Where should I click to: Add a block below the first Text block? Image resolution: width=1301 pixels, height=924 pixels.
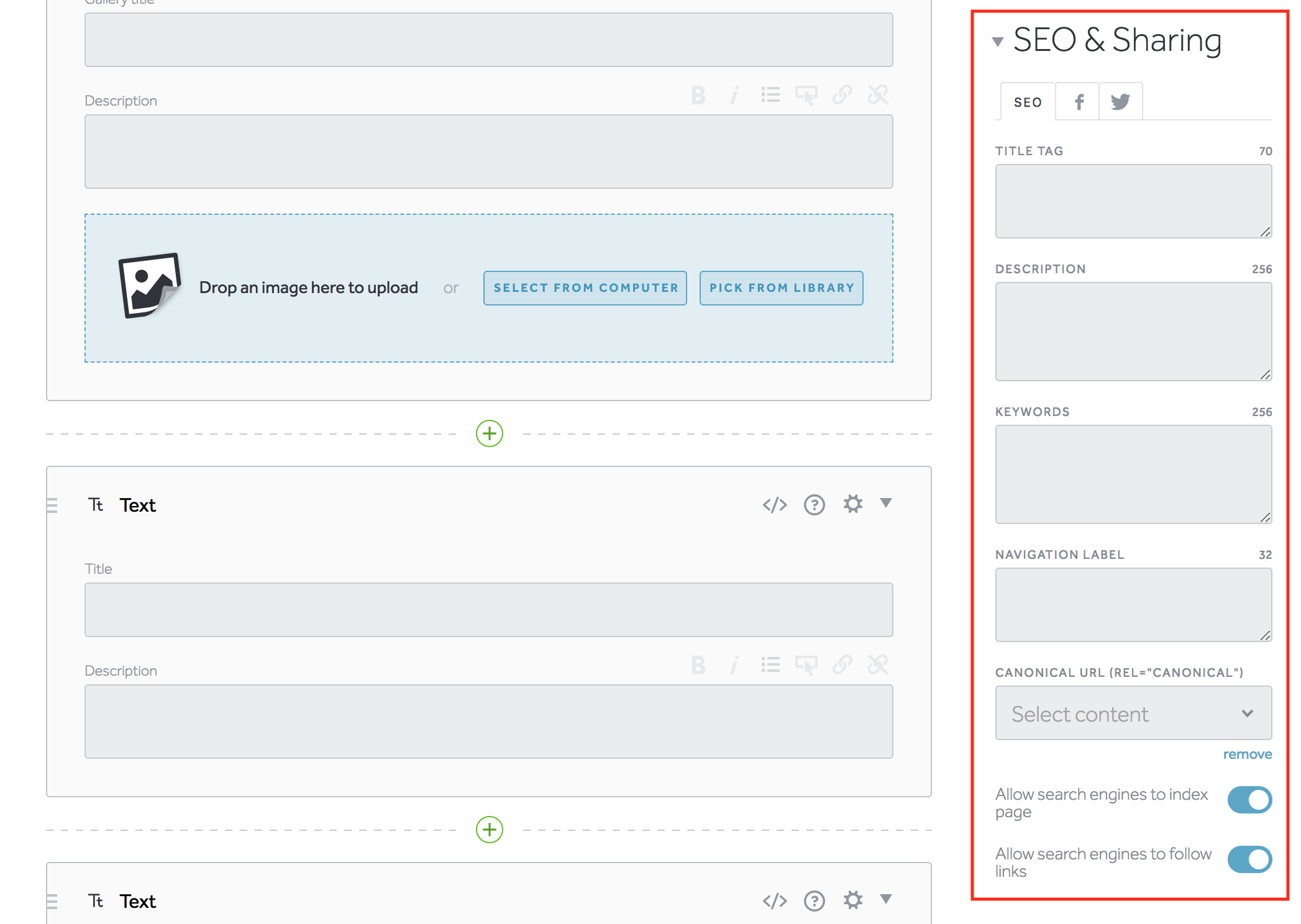click(490, 830)
